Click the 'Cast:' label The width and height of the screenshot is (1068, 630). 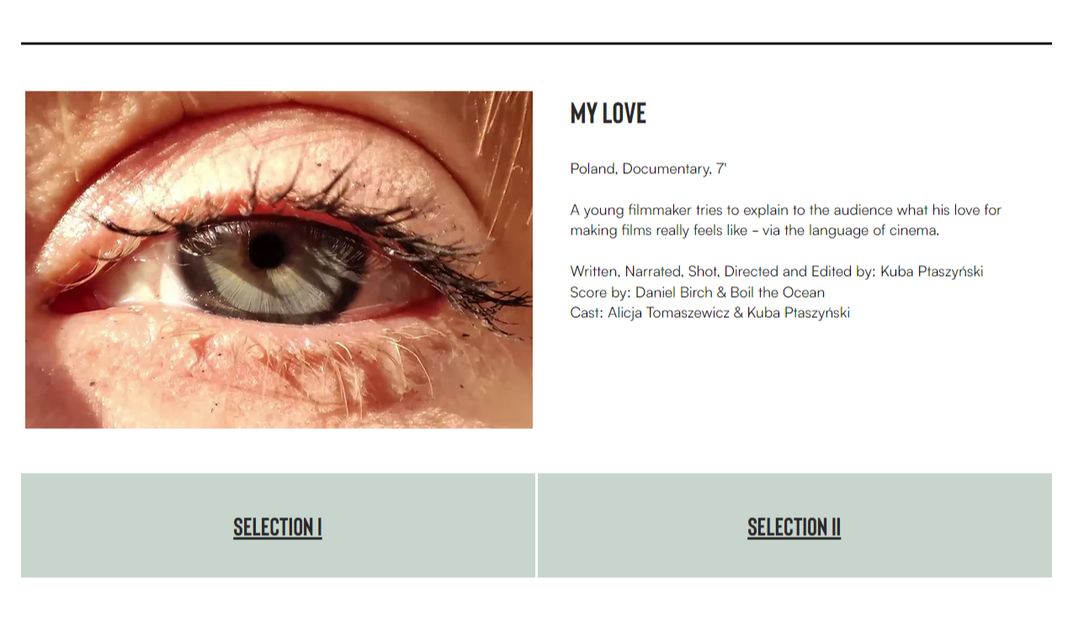coord(586,313)
